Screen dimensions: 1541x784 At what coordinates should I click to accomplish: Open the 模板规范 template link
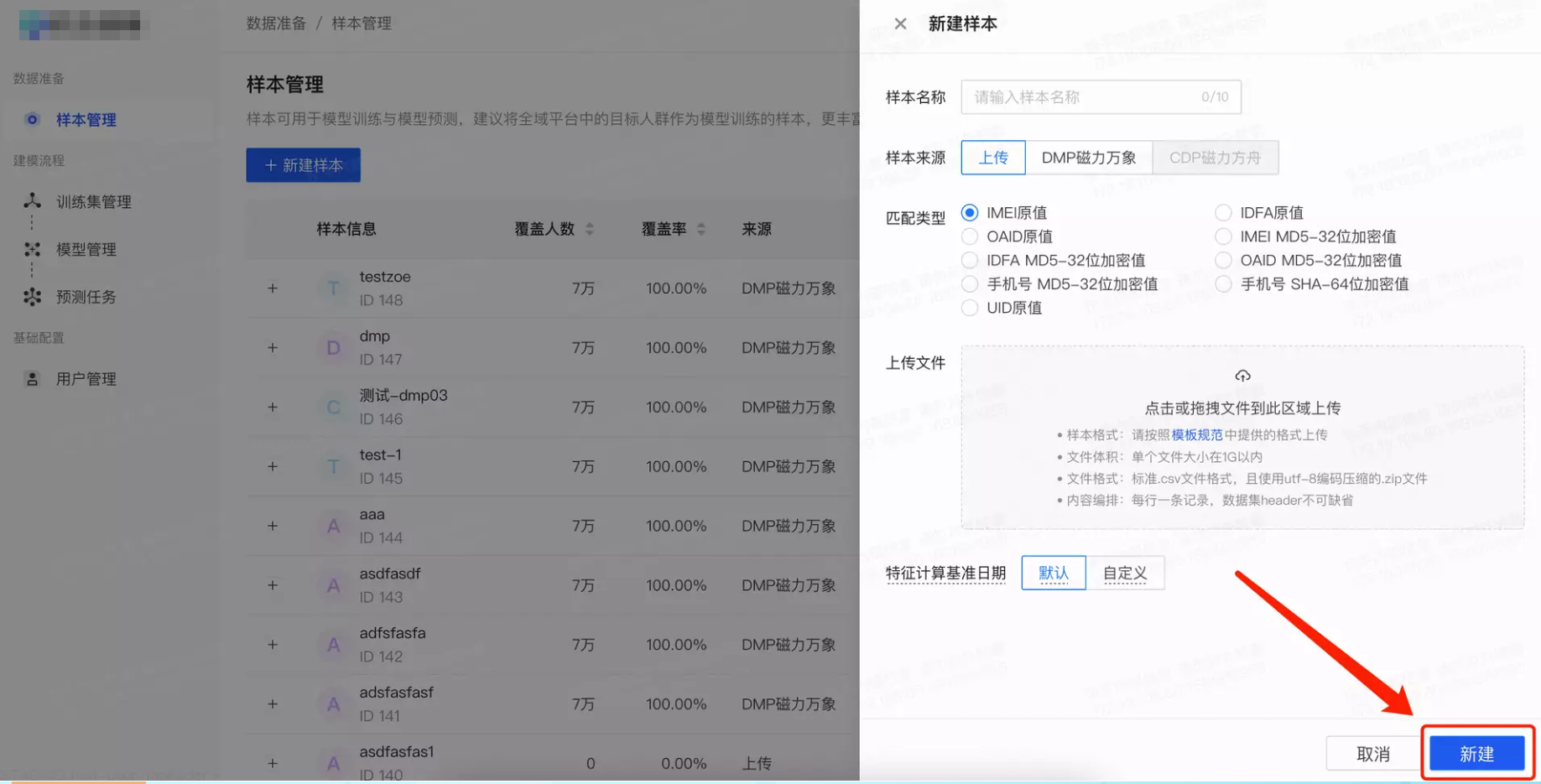(x=1197, y=435)
